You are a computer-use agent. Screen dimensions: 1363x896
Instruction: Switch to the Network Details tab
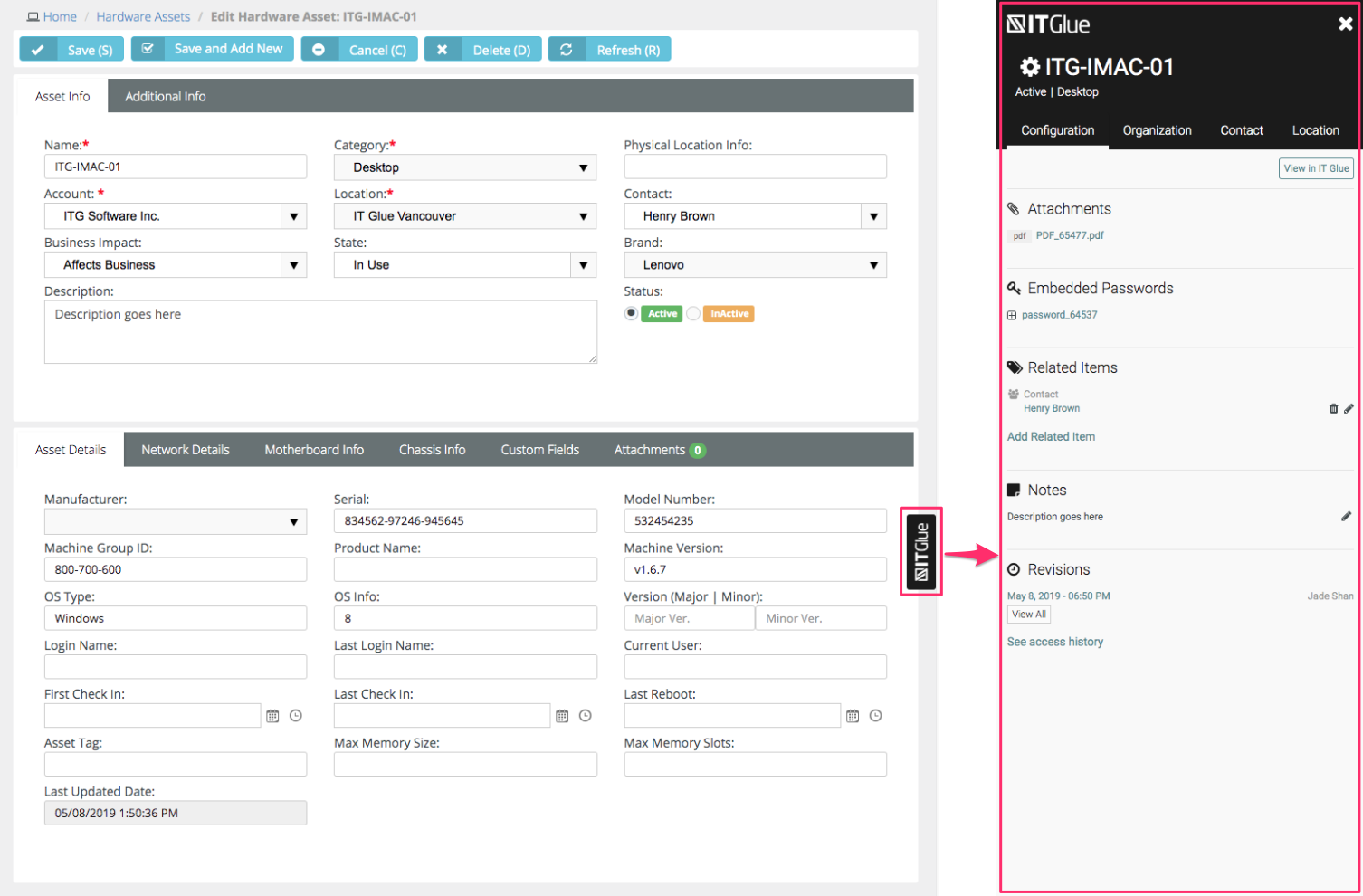186,450
